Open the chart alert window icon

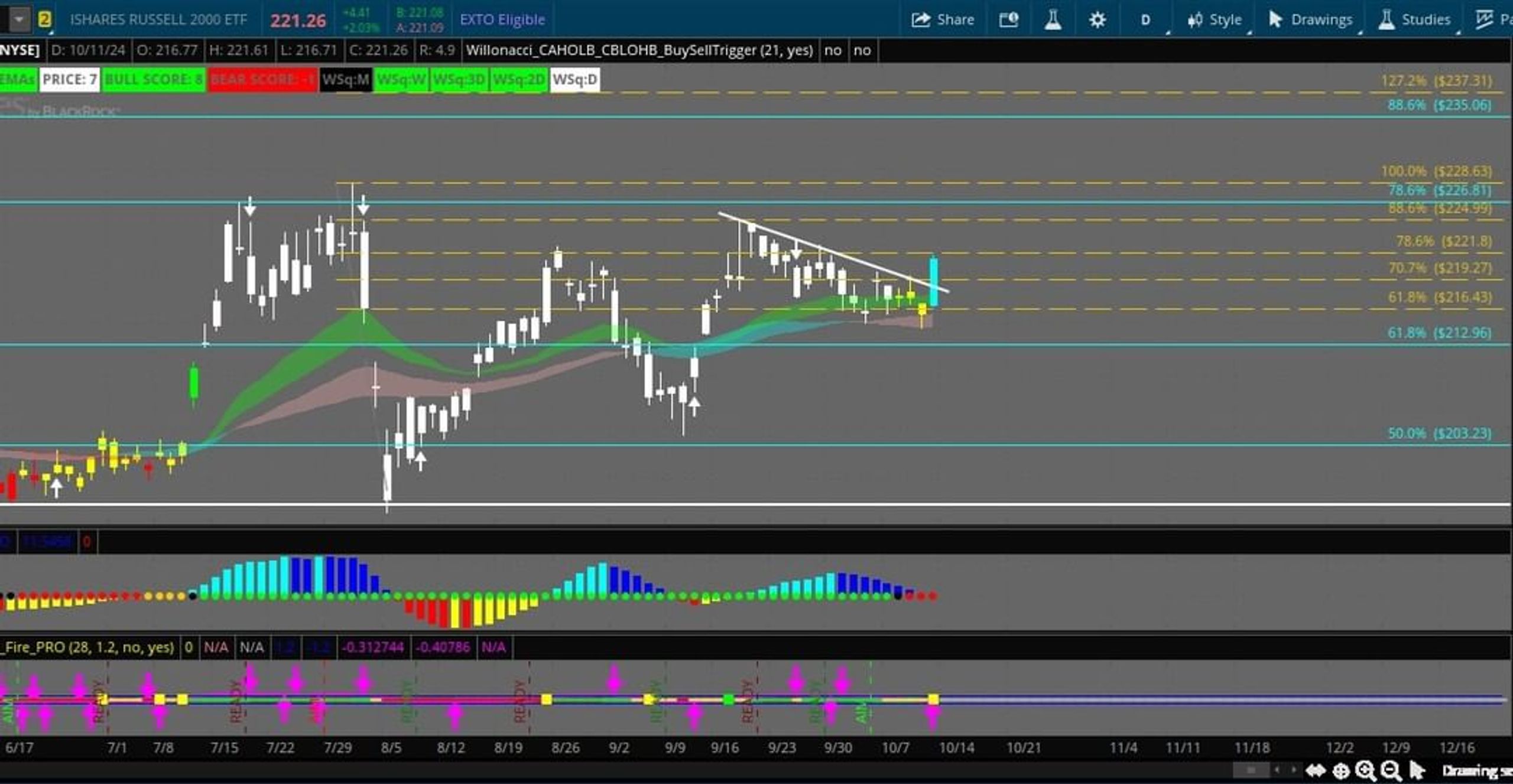pos(1009,19)
